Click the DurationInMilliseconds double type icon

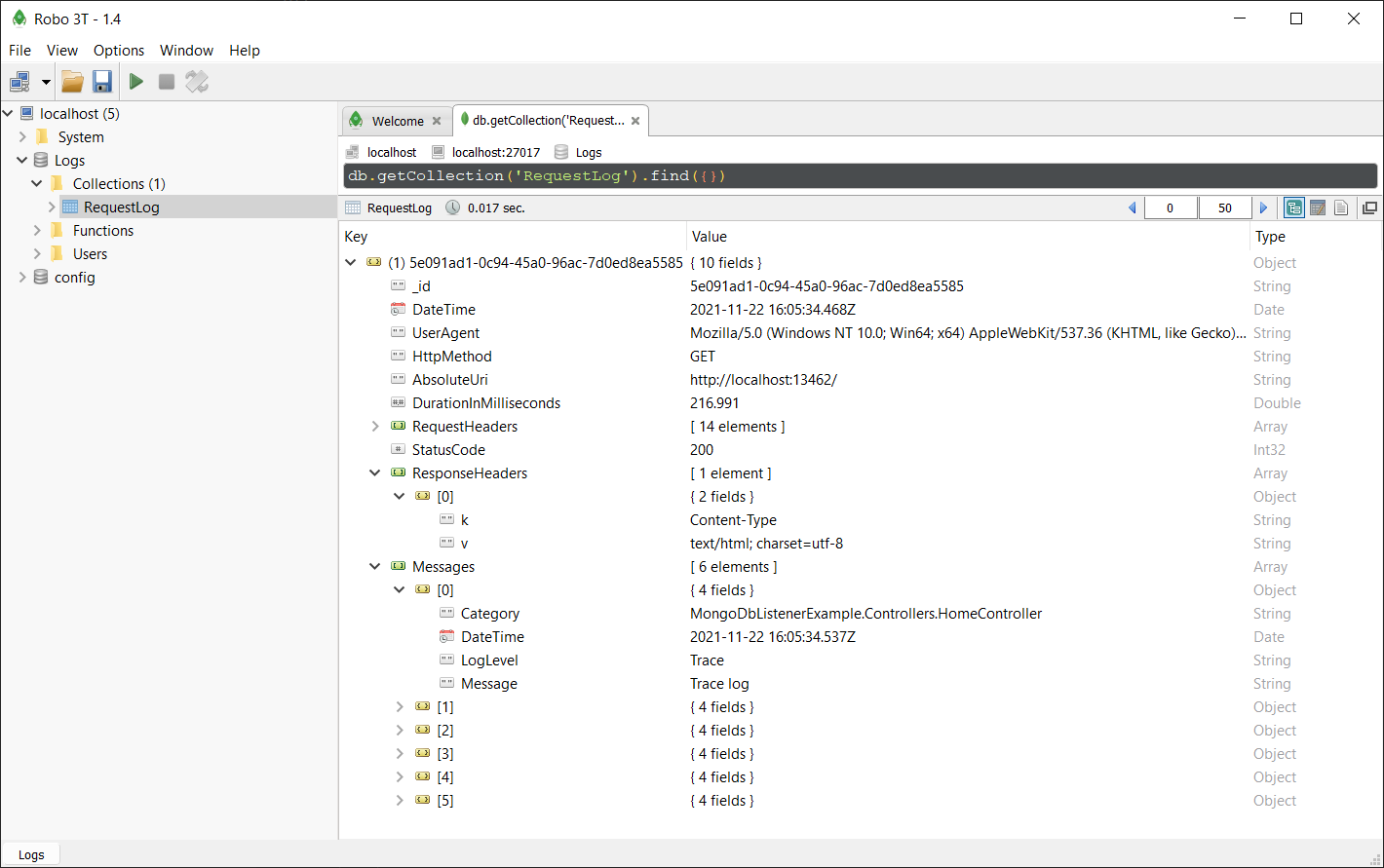[x=398, y=403]
